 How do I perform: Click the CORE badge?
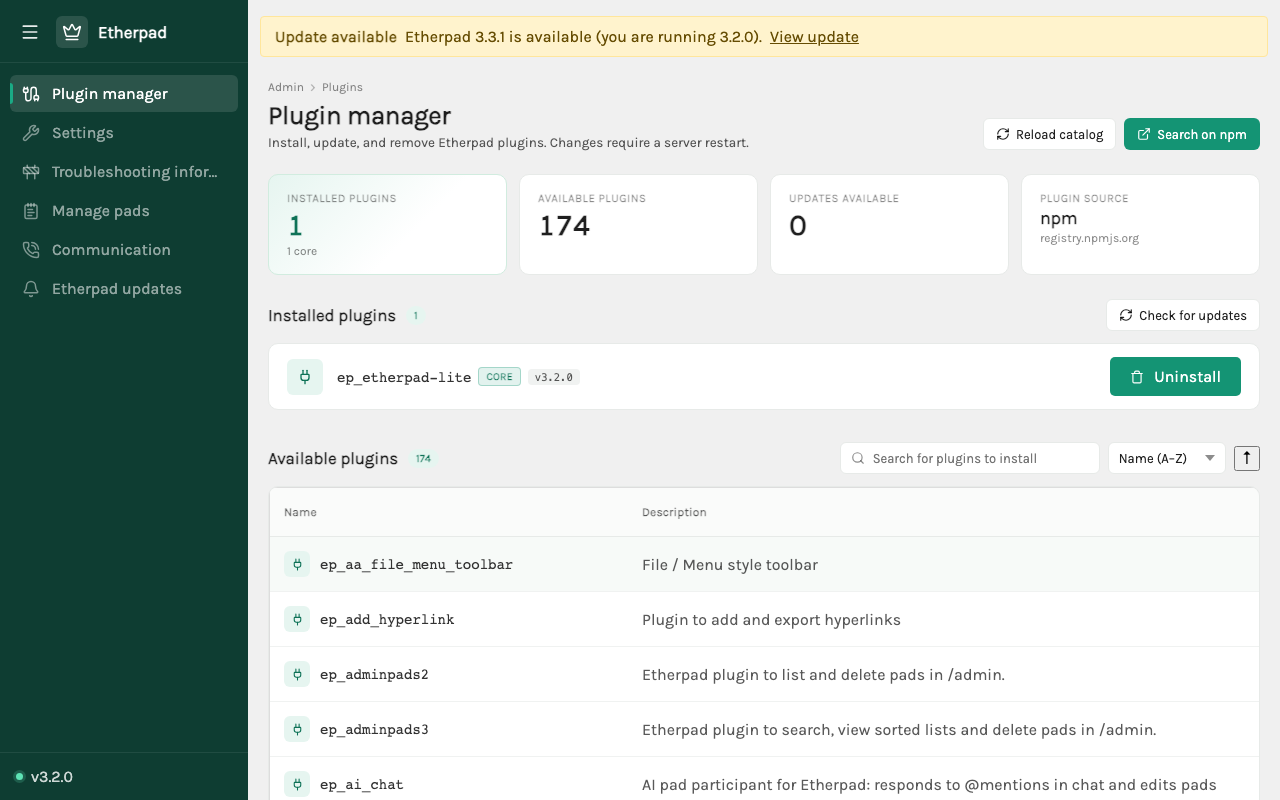tap(499, 377)
